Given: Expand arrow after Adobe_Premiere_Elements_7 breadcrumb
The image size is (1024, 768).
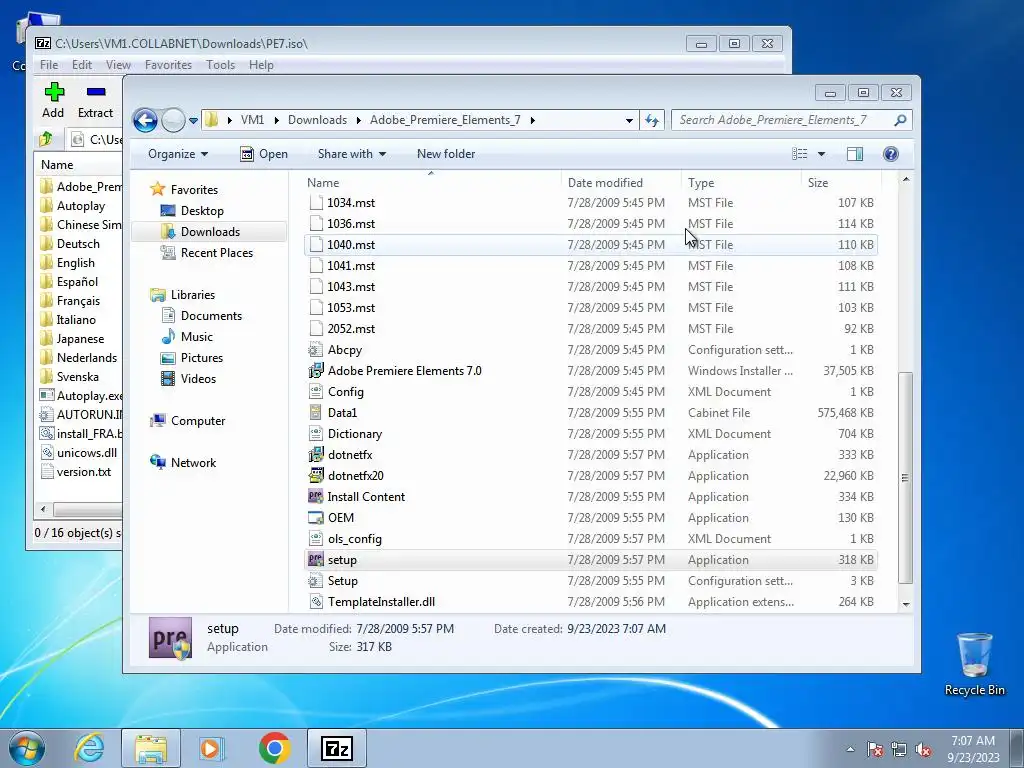Looking at the screenshot, I should click(533, 120).
